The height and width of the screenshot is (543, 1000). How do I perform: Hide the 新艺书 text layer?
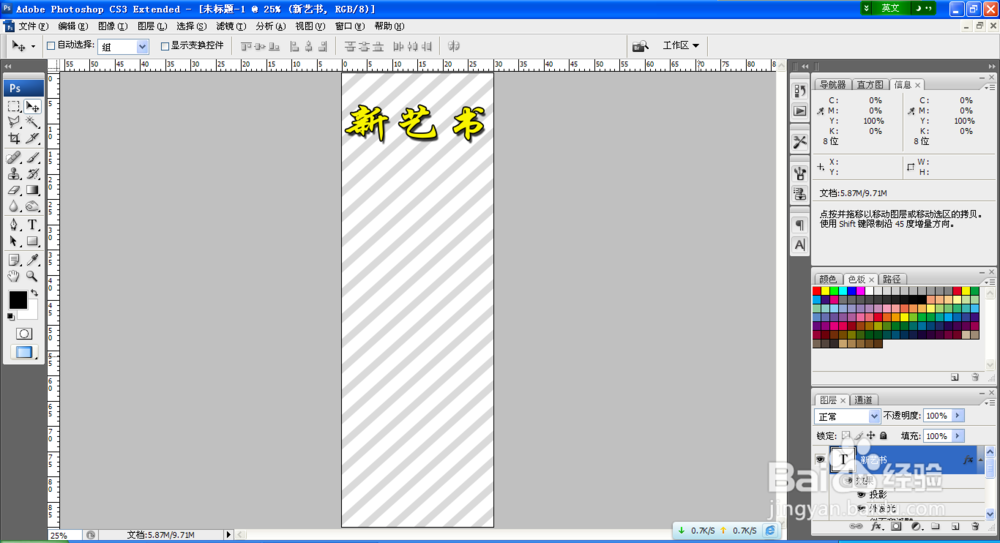pyautogui.click(x=820, y=459)
